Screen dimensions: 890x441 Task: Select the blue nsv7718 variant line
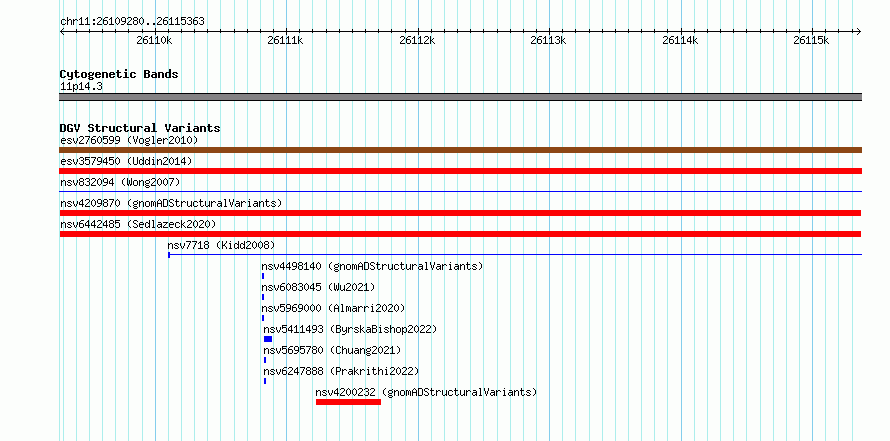point(515,255)
